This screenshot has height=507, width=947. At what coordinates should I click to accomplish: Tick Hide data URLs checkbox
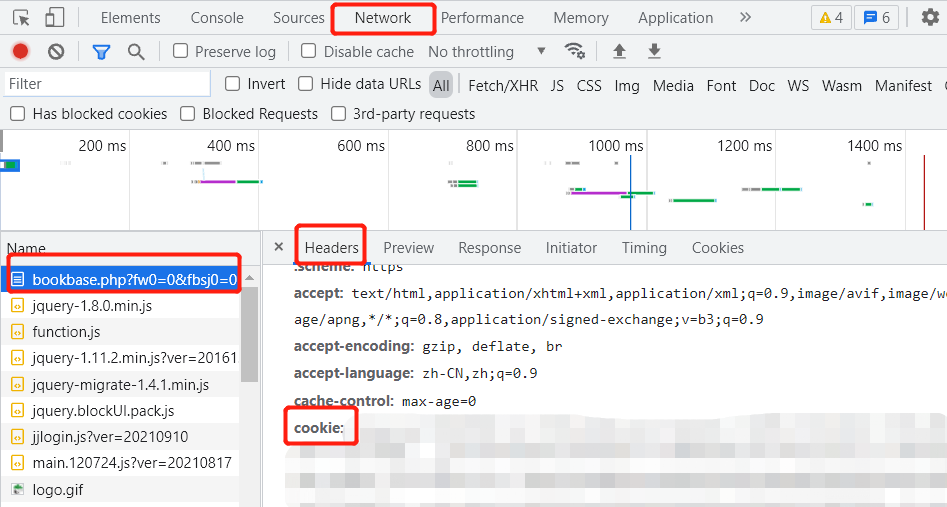(x=306, y=83)
